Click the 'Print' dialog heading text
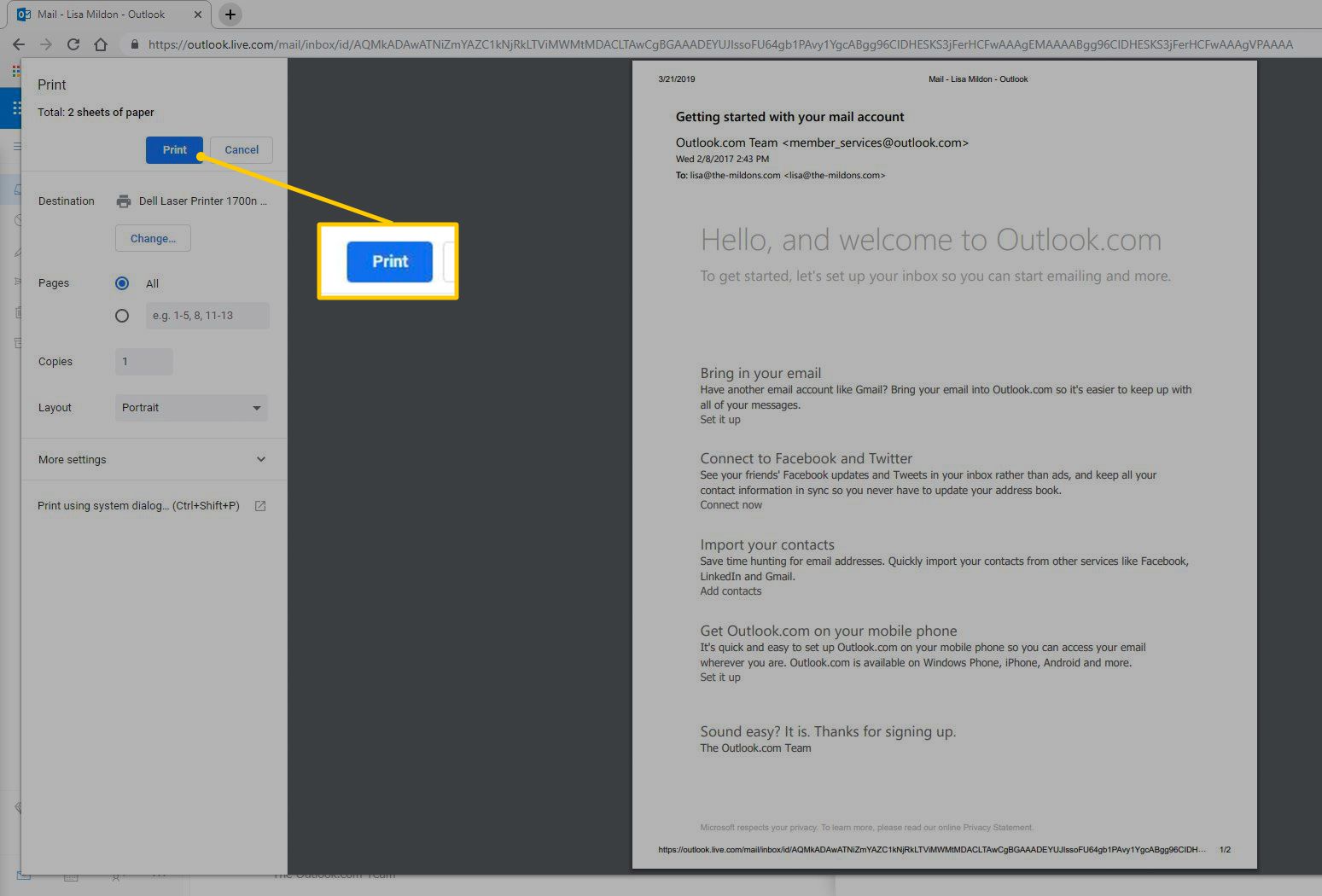The image size is (1322, 896). [x=52, y=84]
